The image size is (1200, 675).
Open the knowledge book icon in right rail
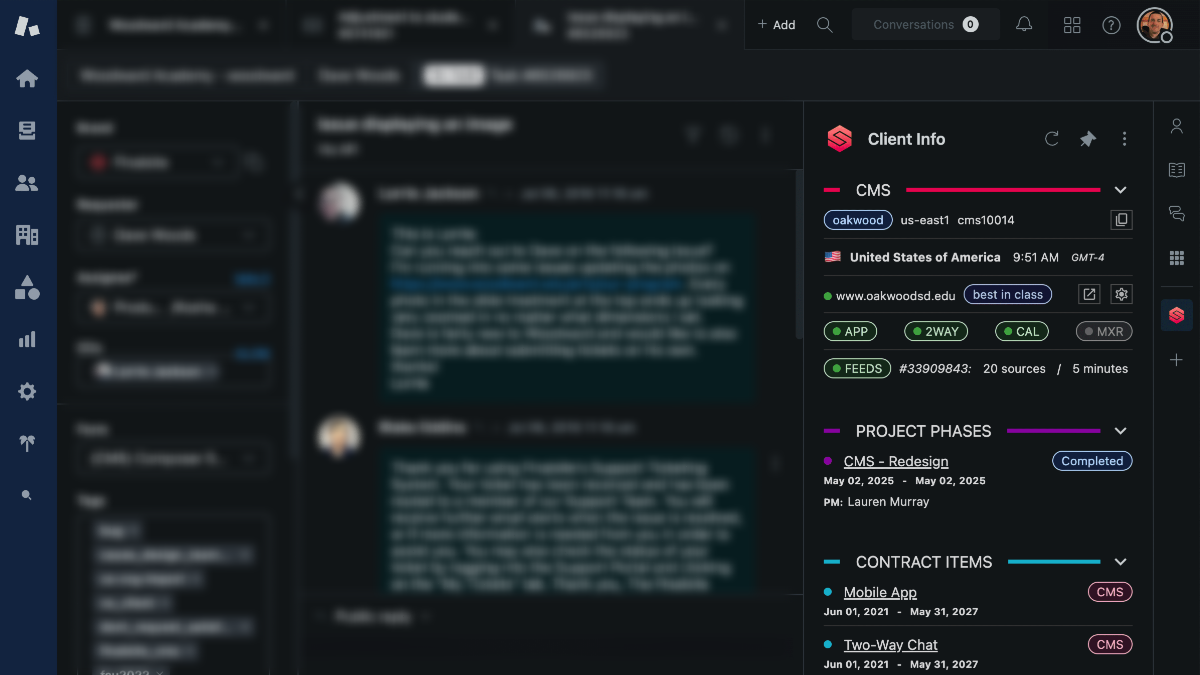1176,171
